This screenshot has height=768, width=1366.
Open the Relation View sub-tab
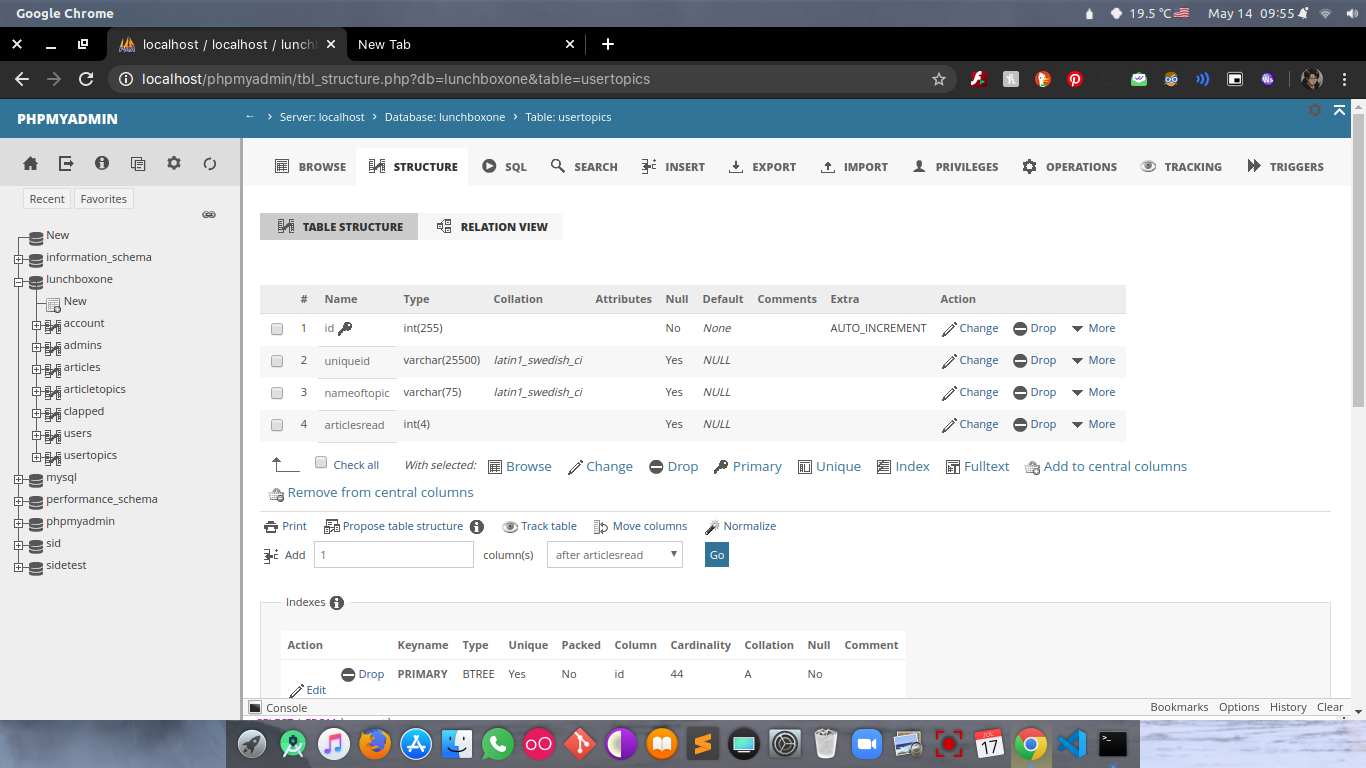492,227
